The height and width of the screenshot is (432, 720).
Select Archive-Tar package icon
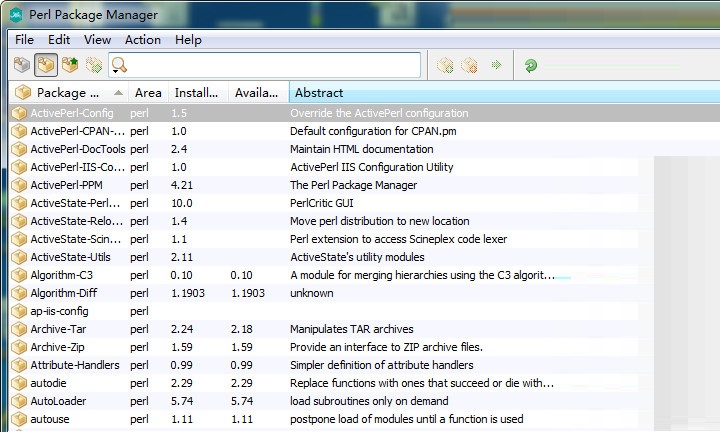[19, 329]
